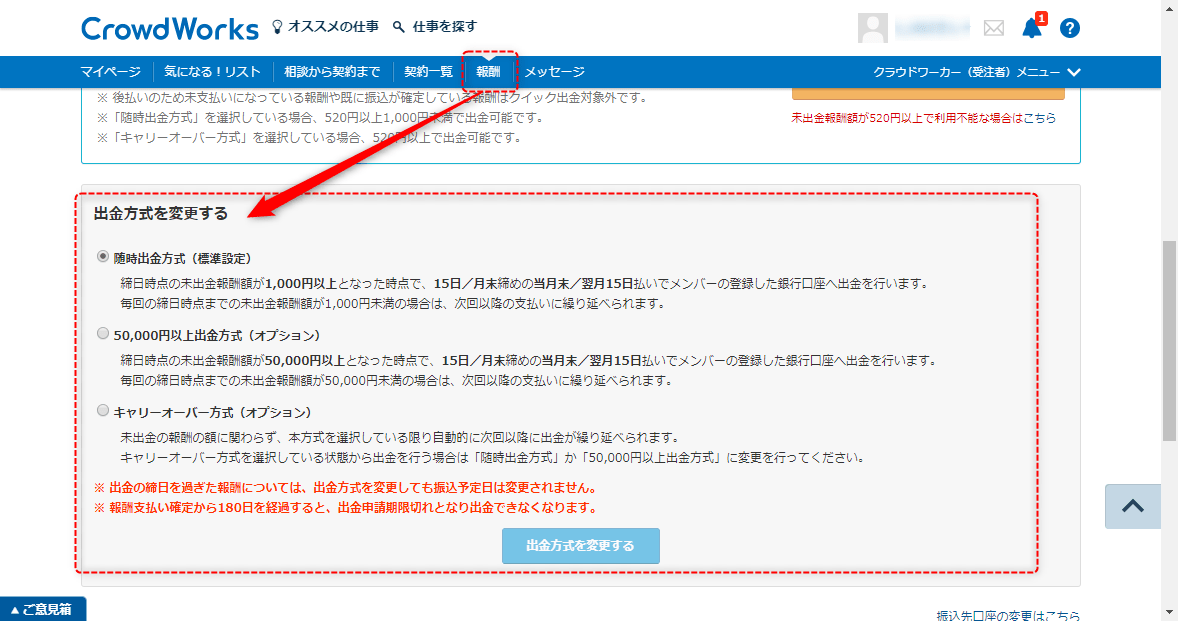The height and width of the screenshot is (621, 1178).
Task: Open the 報酬 tab
Action: (x=489, y=72)
